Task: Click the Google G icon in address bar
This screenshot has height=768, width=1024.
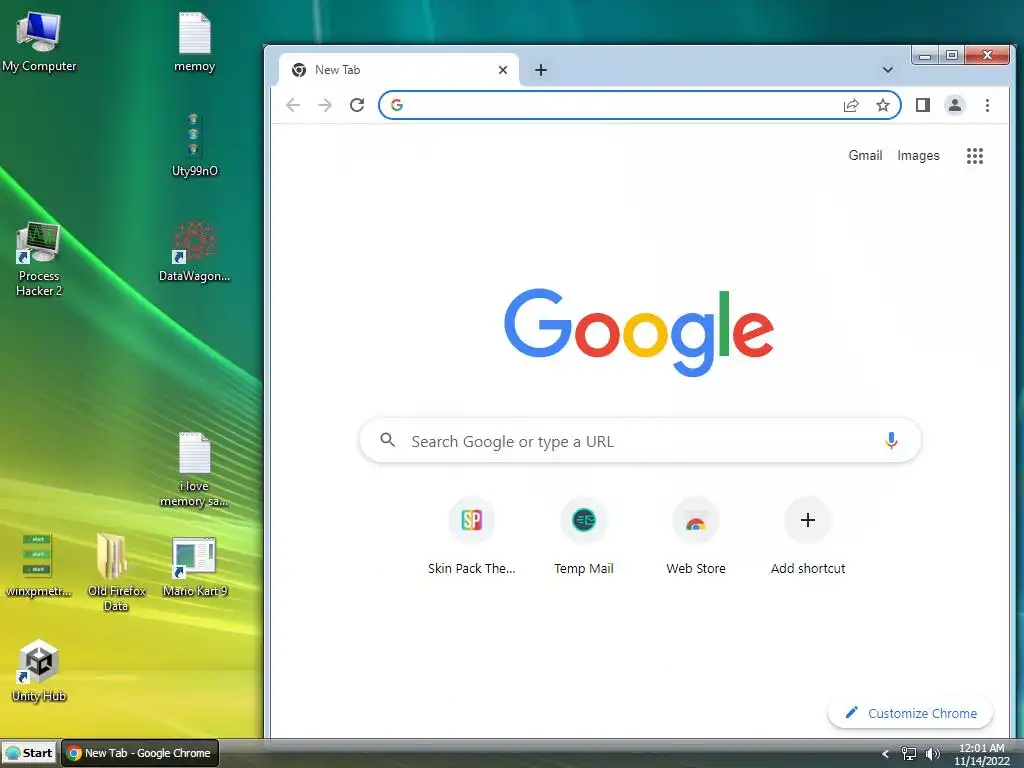Action: [397, 105]
